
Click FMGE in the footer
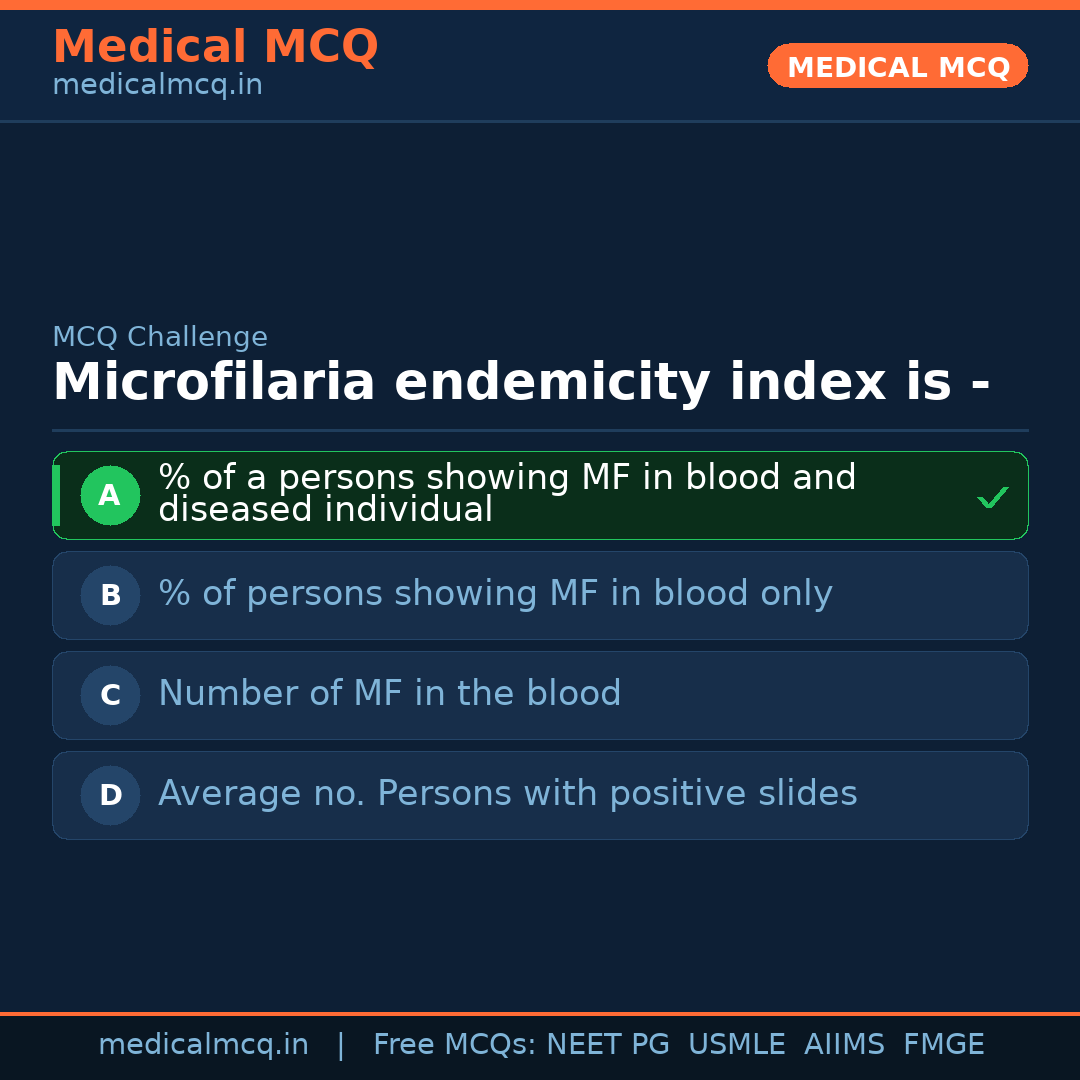click(943, 1045)
